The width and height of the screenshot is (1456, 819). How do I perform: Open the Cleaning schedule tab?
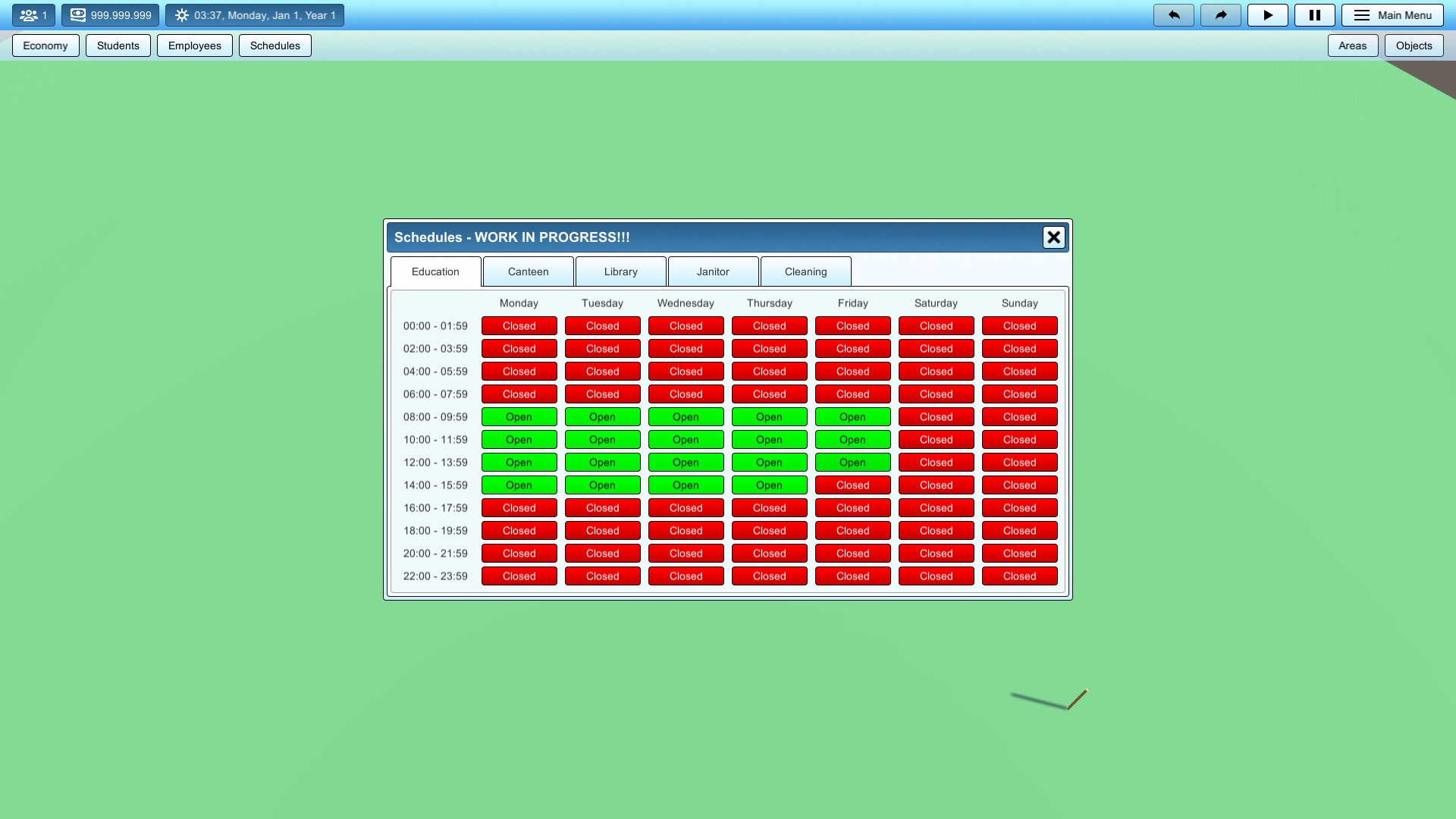click(805, 271)
